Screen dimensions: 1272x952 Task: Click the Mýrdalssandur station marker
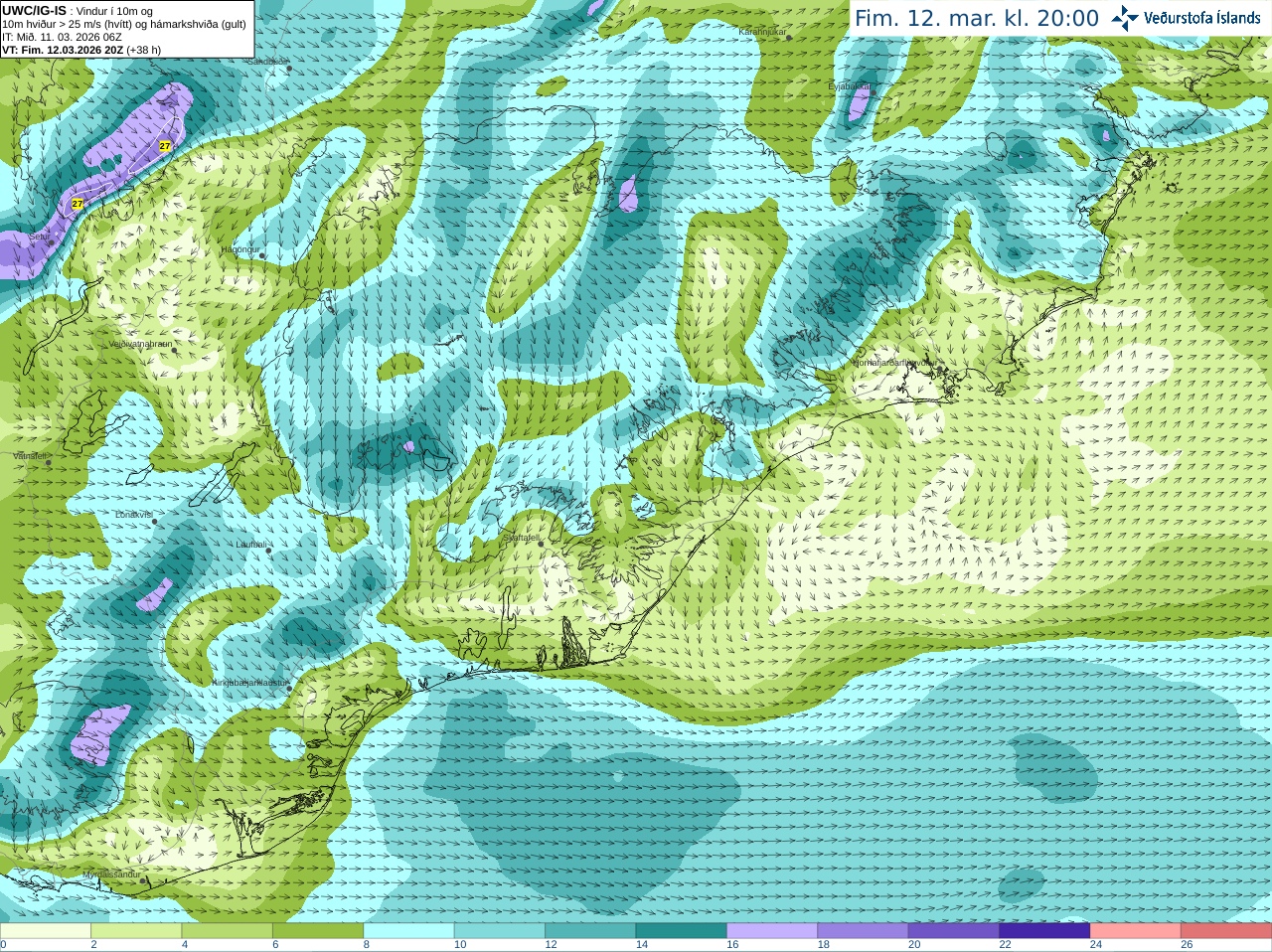click(144, 879)
